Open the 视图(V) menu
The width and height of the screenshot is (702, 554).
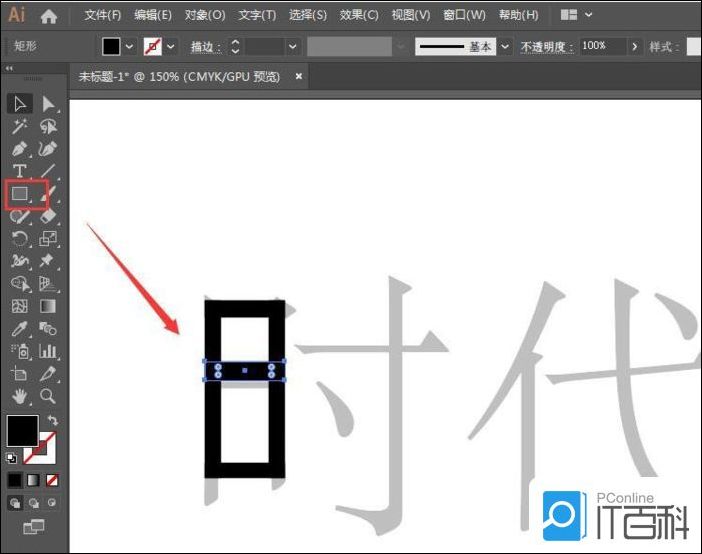point(411,15)
